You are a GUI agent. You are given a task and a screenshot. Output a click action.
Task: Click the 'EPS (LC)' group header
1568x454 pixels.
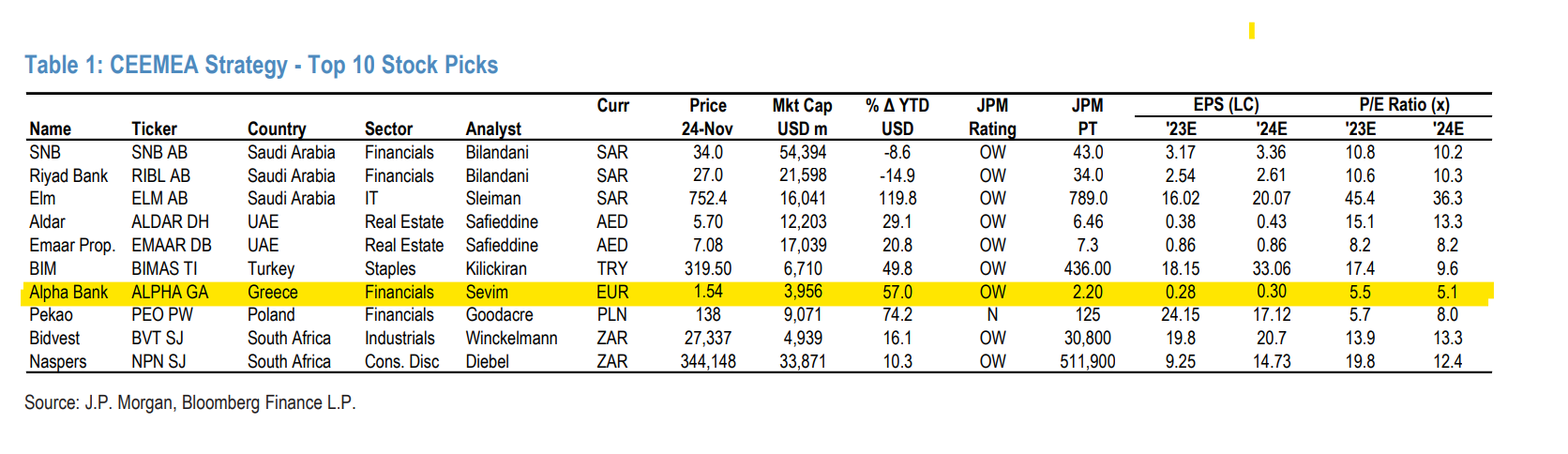coord(1226,105)
